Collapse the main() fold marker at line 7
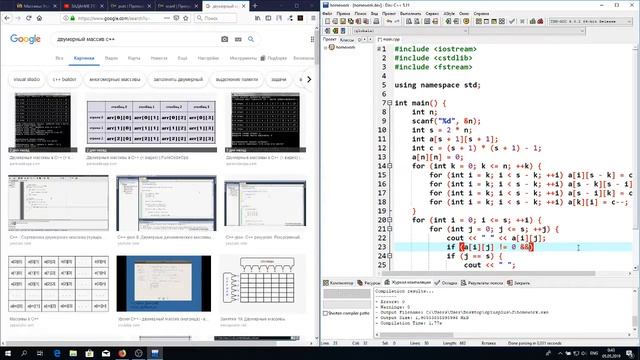 pos(390,103)
